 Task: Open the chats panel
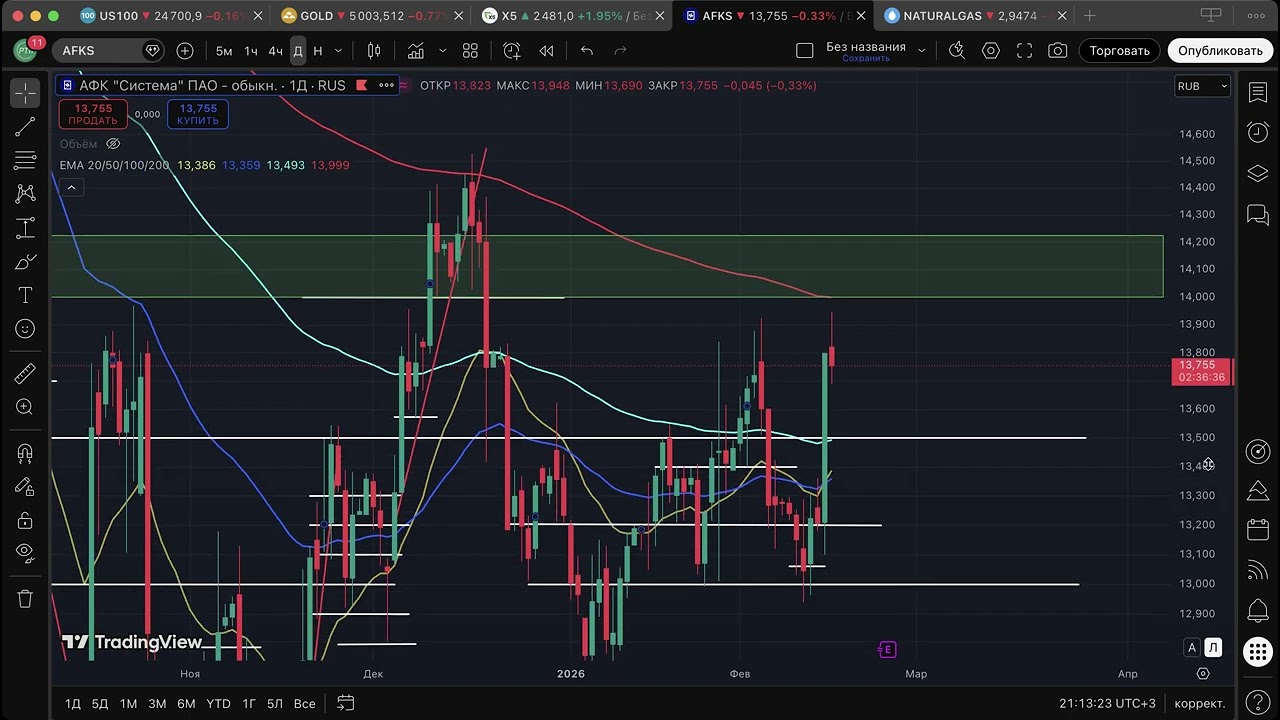[x=1258, y=213]
